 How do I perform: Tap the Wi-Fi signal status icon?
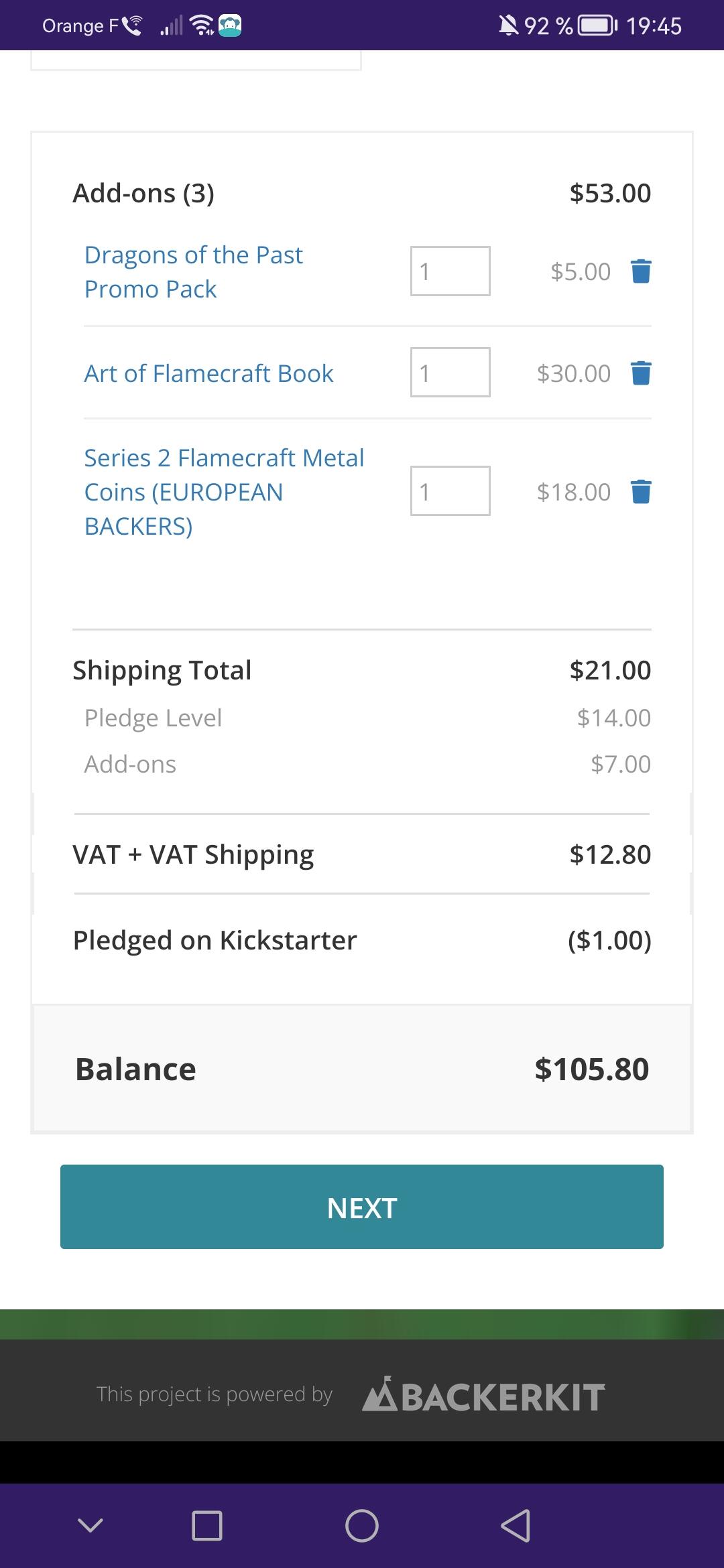tap(201, 25)
